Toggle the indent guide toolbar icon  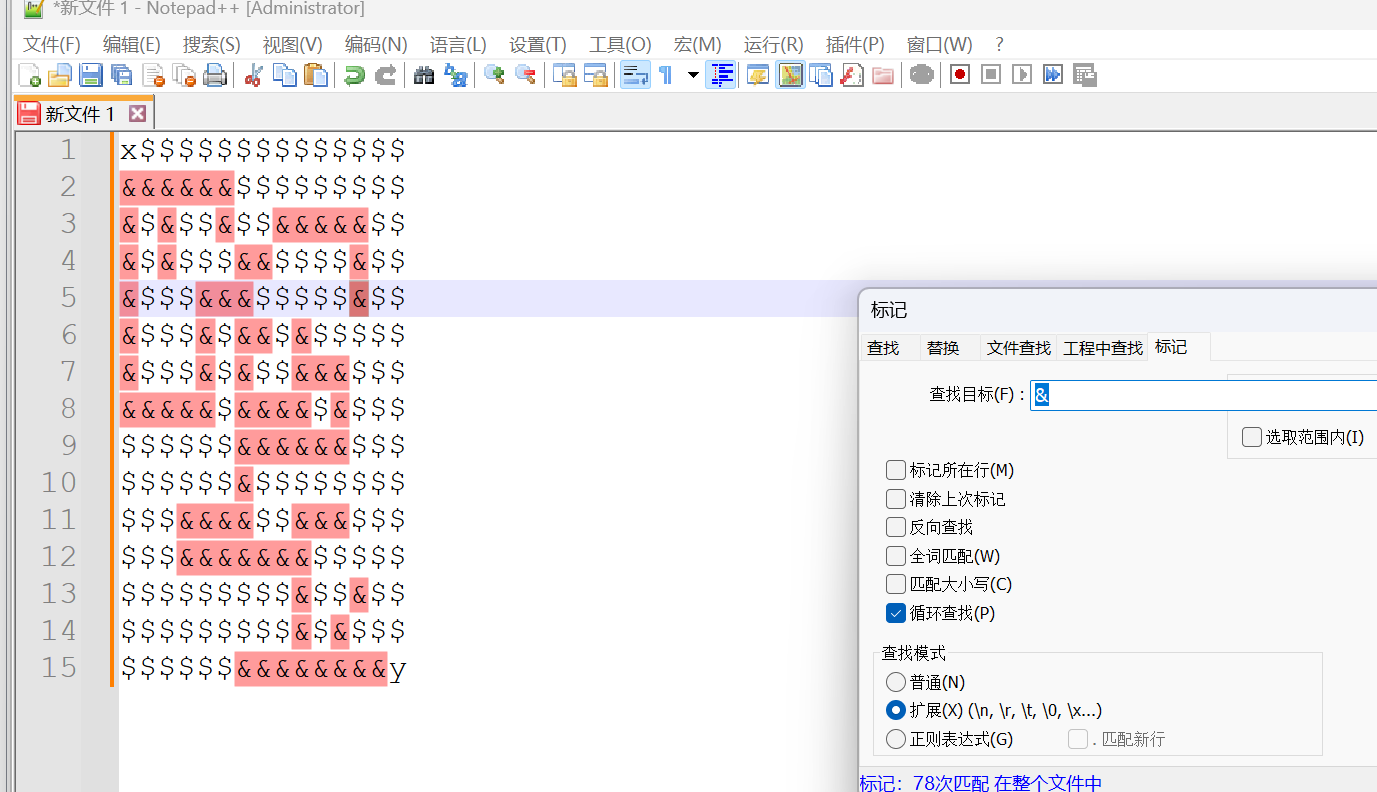click(x=721, y=75)
